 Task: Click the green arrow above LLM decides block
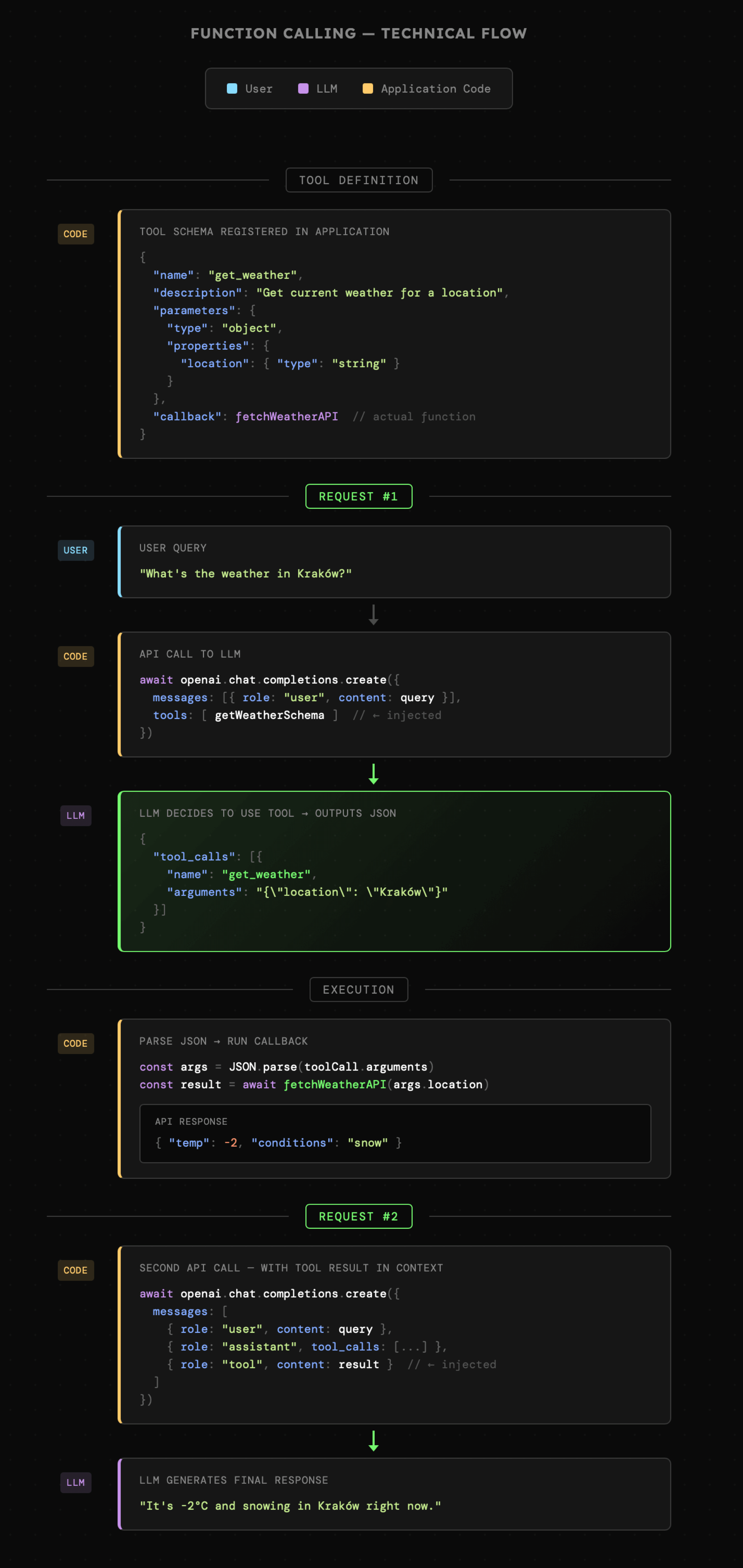(x=373, y=774)
